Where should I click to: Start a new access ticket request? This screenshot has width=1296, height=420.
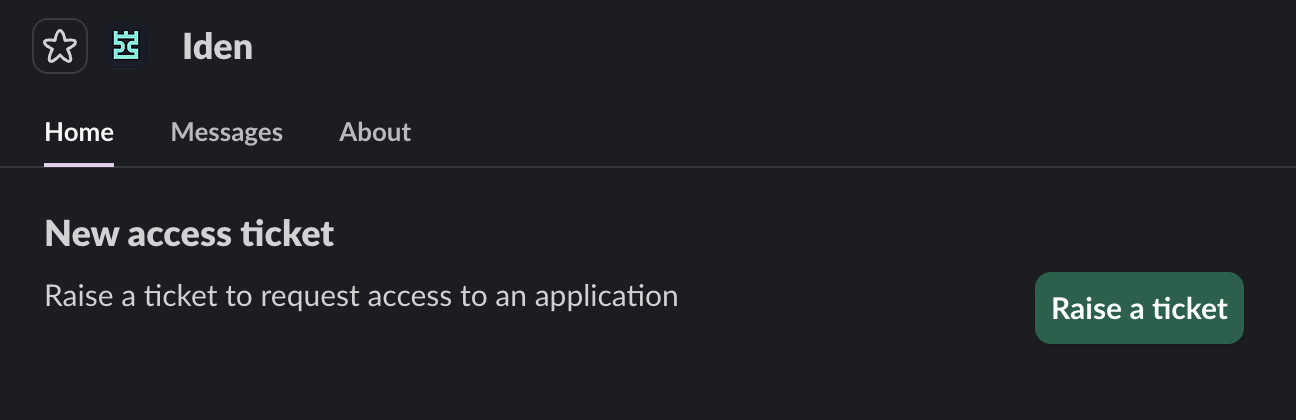(1139, 308)
